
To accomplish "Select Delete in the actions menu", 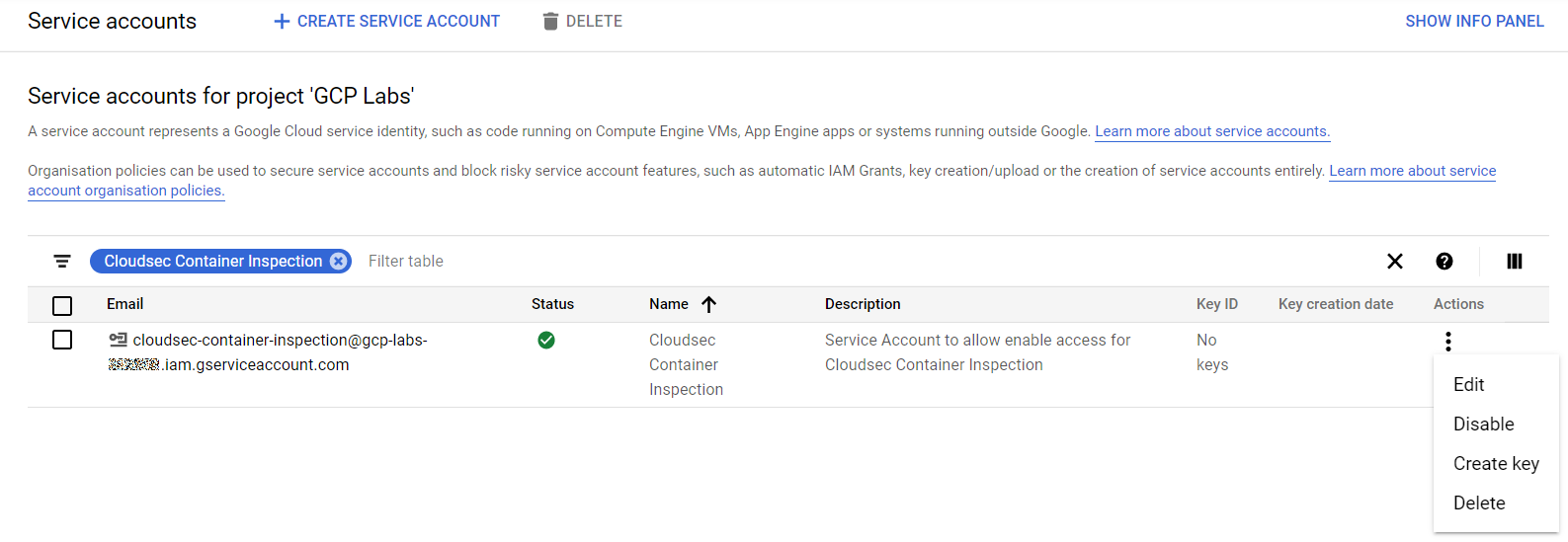I will [1479, 503].
